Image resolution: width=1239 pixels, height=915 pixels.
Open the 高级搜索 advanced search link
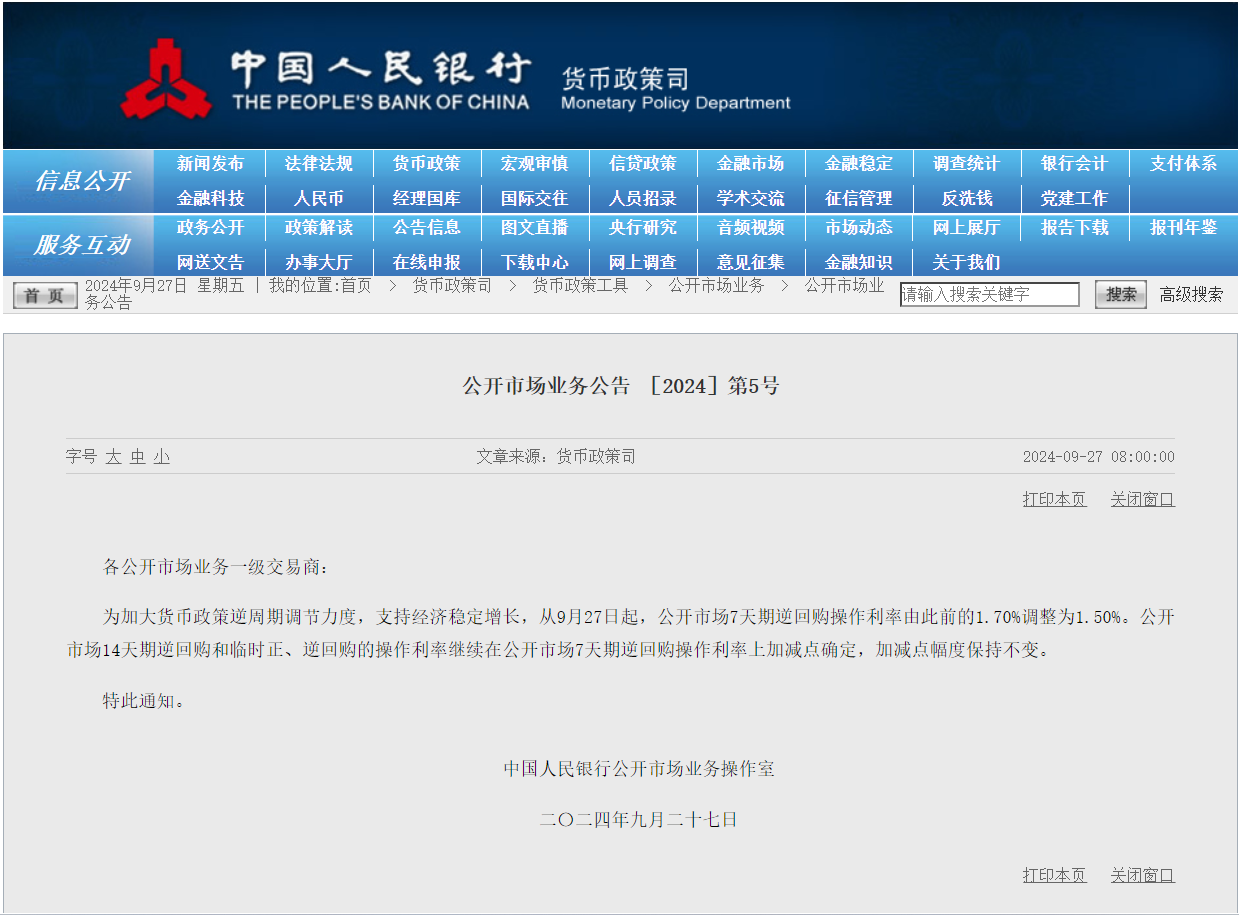(1190, 294)
